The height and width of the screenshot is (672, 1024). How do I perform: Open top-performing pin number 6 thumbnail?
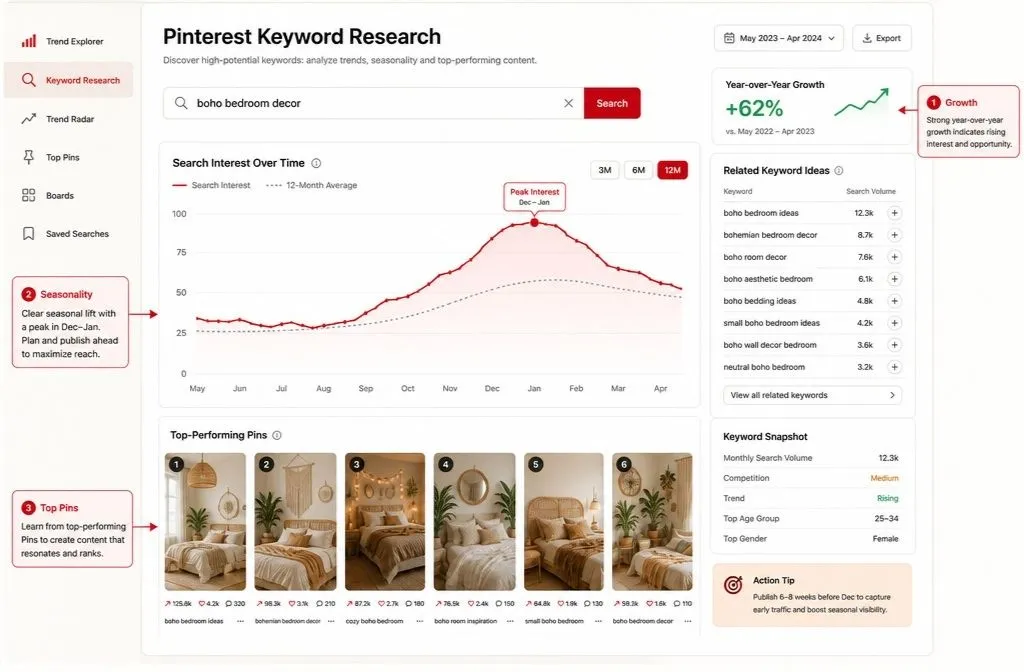click(x=652, y=522)
